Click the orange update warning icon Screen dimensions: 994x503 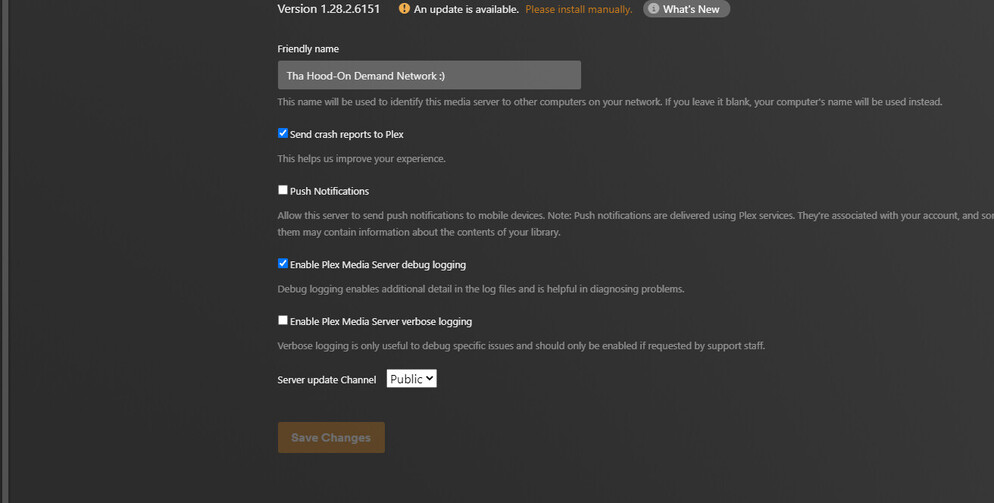click(404, 9)
